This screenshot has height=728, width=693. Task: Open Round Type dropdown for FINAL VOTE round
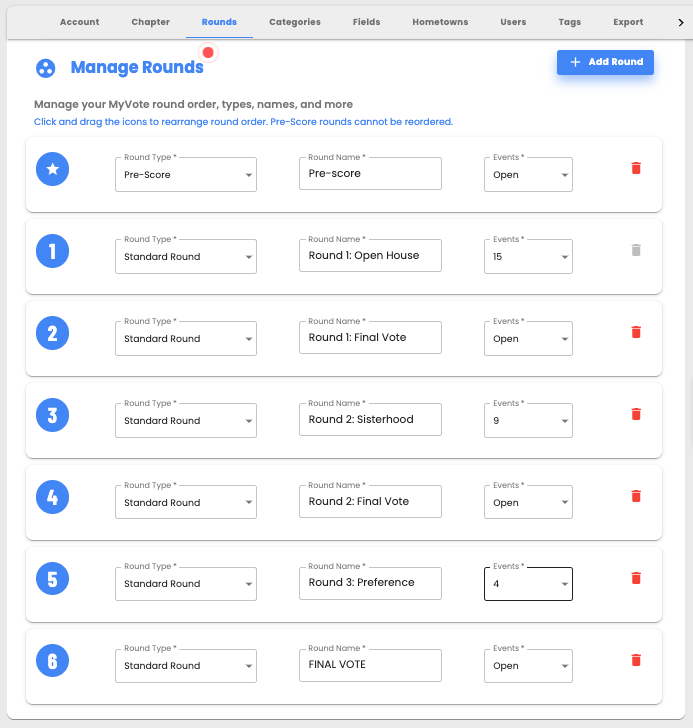click(186, 665)
